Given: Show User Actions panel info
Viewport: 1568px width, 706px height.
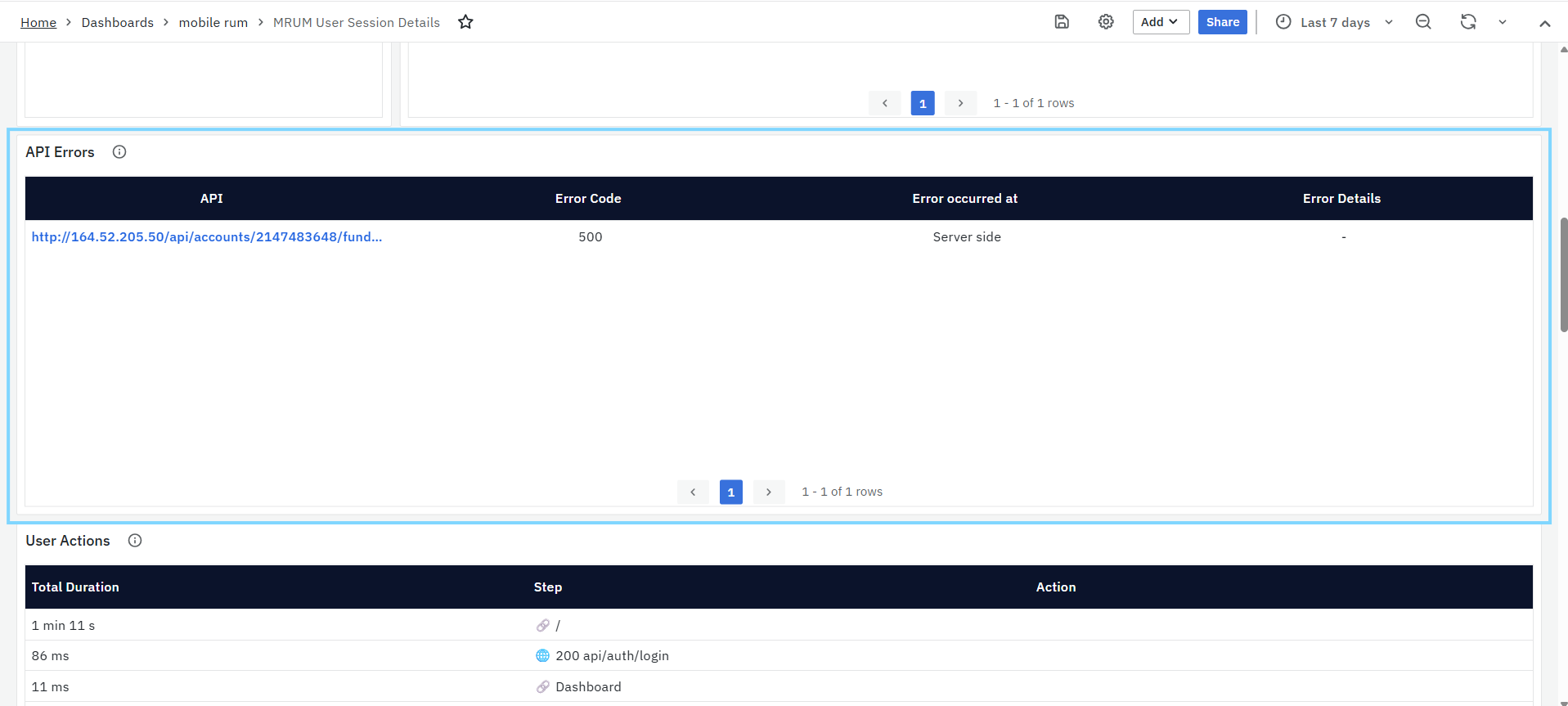Looking at the screenshot, I should coord(135,541).
